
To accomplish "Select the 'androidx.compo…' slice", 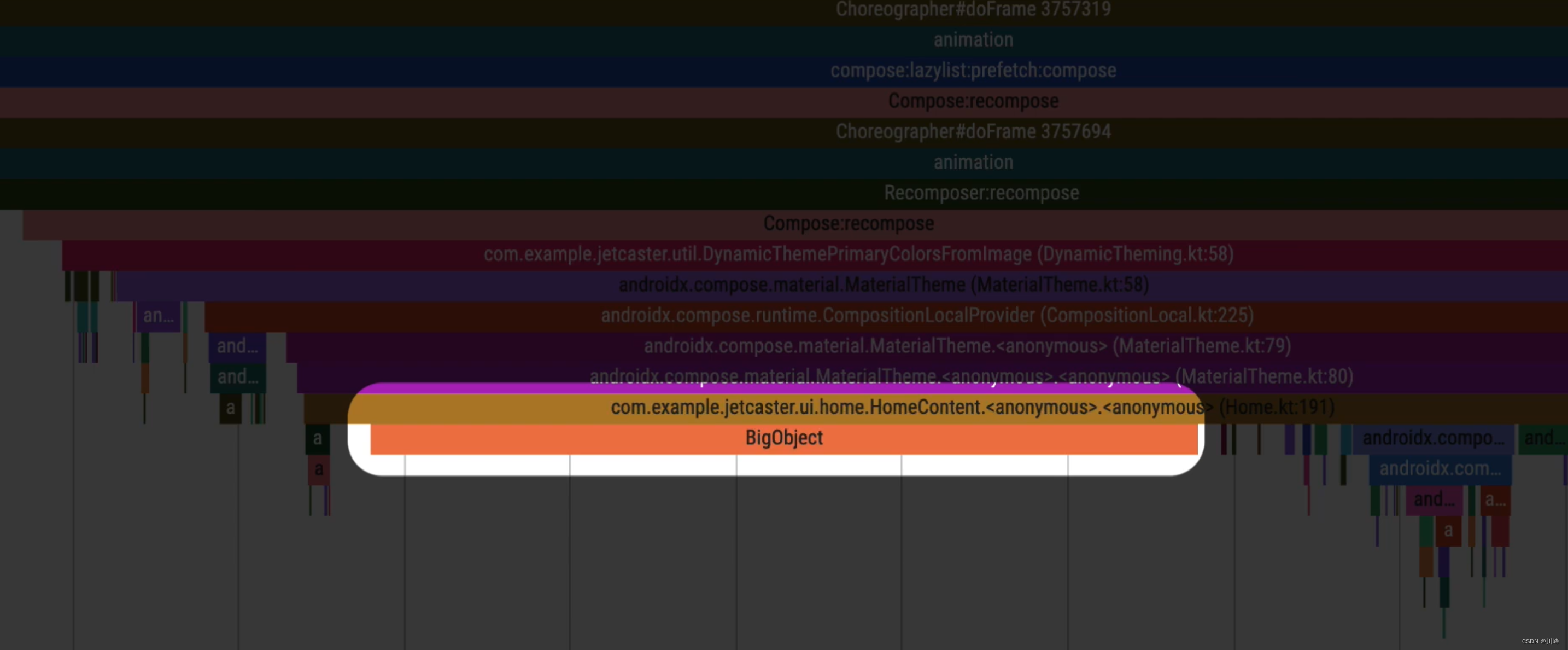I will [x=1433, y=439].
